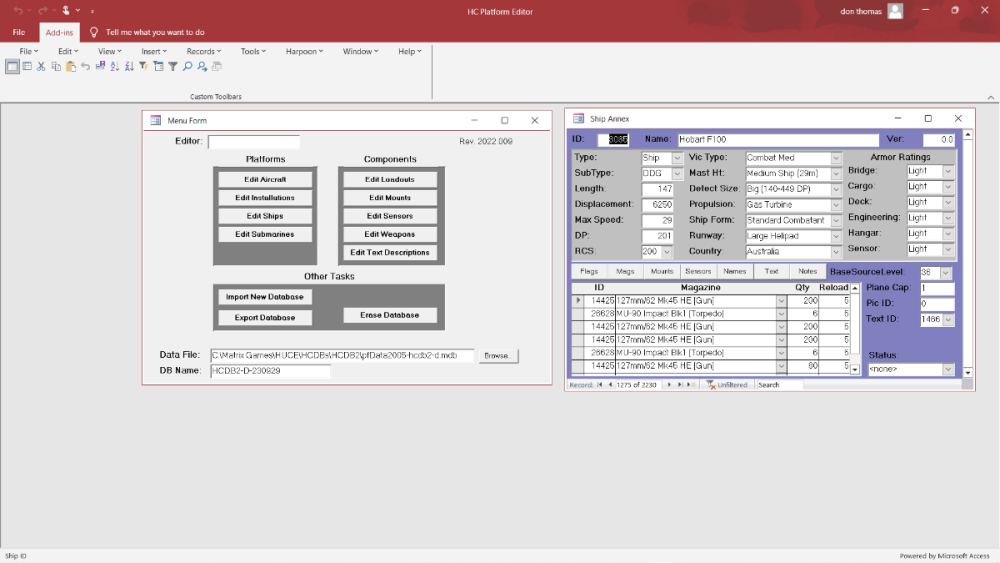Open the SubType dropdown showing DDG
This screenshot has height=563, width=1000.
tap(677, 173)
